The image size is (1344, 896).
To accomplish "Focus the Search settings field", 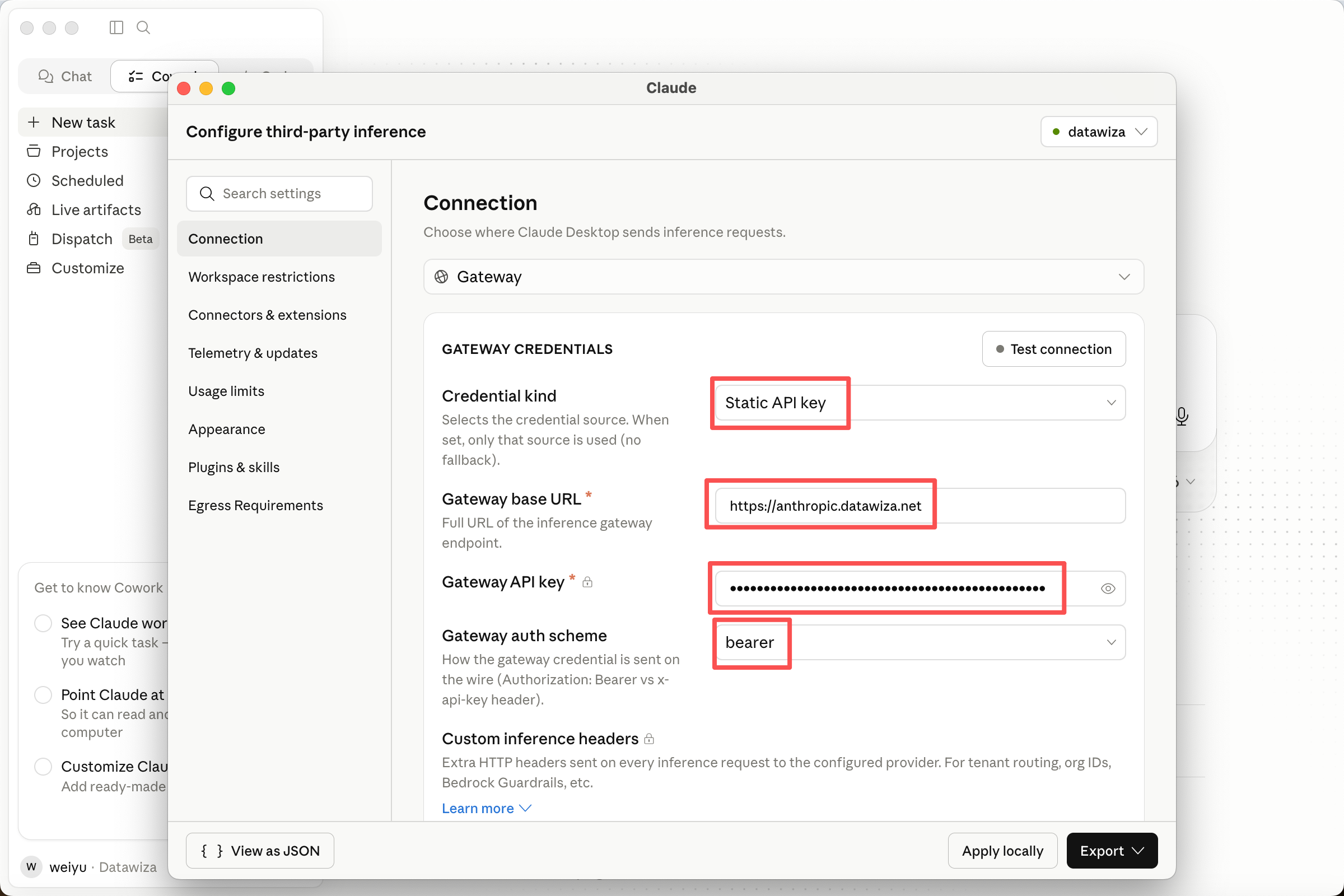I will tap(279, 194).
